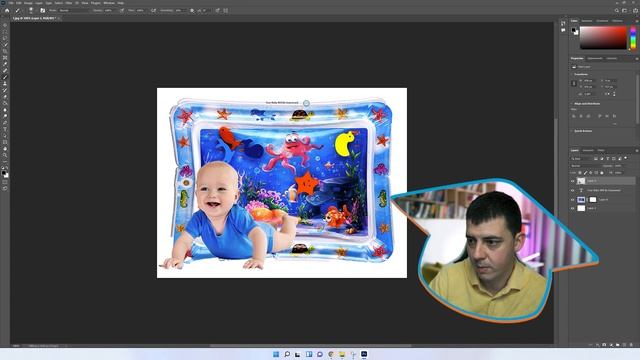Select the Lasso tool

click(x=5, y=38)
